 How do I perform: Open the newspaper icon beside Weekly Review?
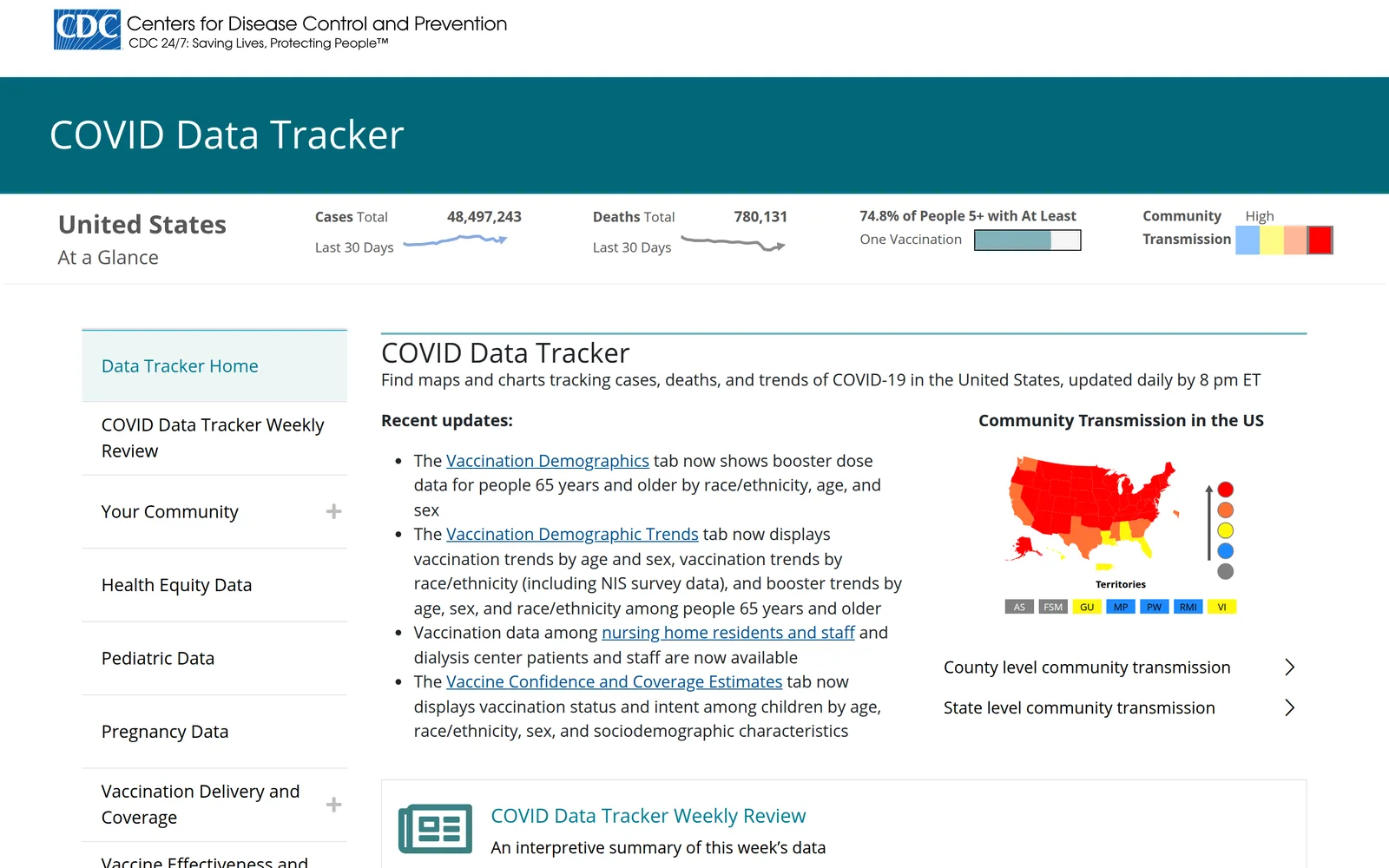tap(435, 829)
